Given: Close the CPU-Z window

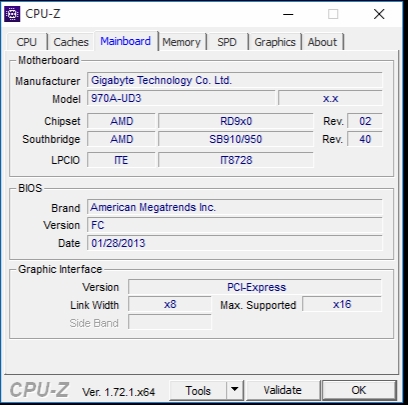Looking at the screenshot, I should coord(379,14).
